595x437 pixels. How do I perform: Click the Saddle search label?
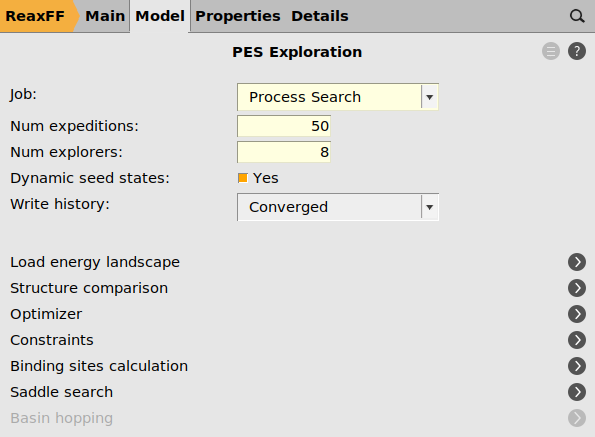pyautogui.click(x=61, y=392)
